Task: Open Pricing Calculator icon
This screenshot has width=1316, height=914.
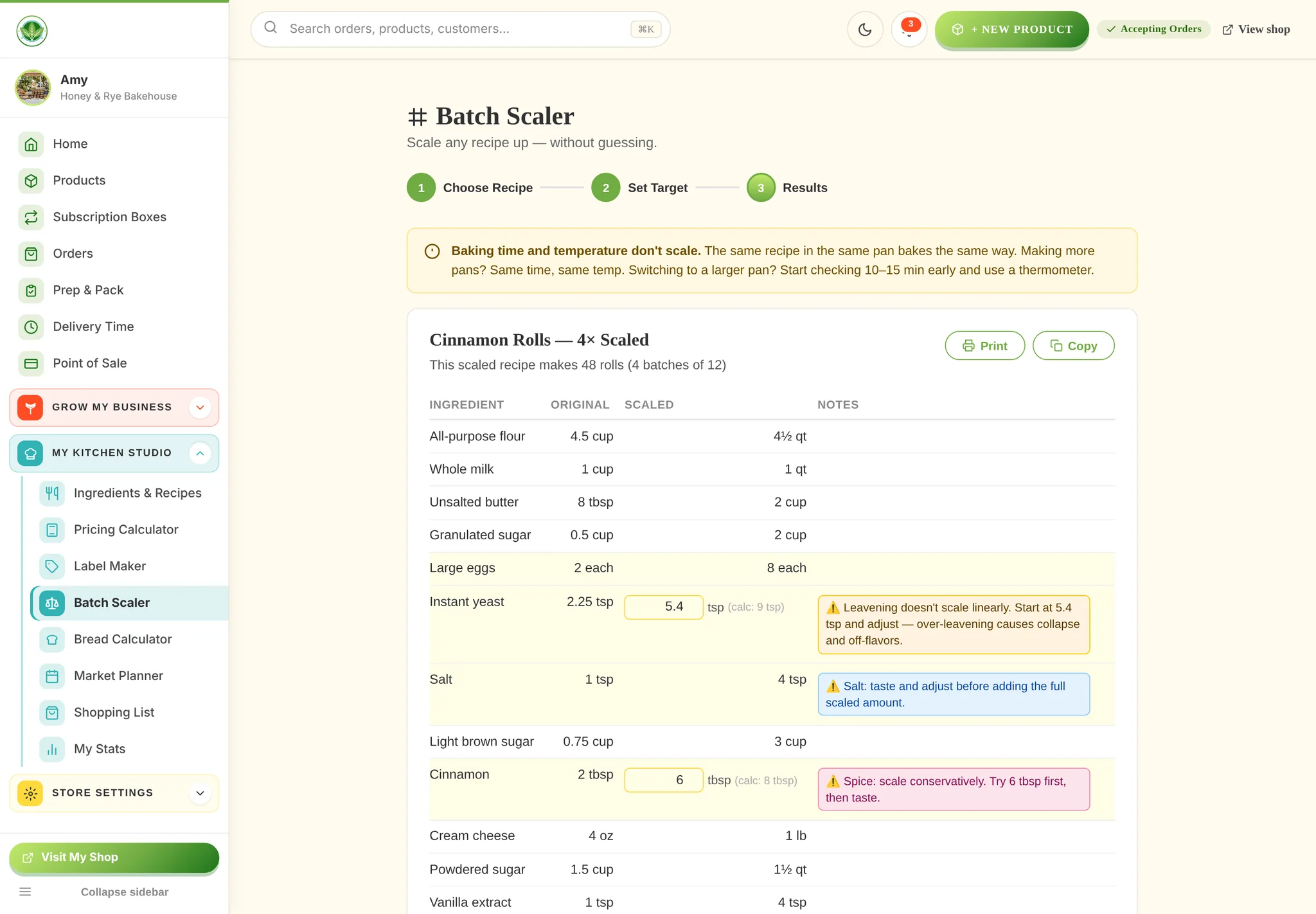Action: pyautogui.click(x=52, y=530)
